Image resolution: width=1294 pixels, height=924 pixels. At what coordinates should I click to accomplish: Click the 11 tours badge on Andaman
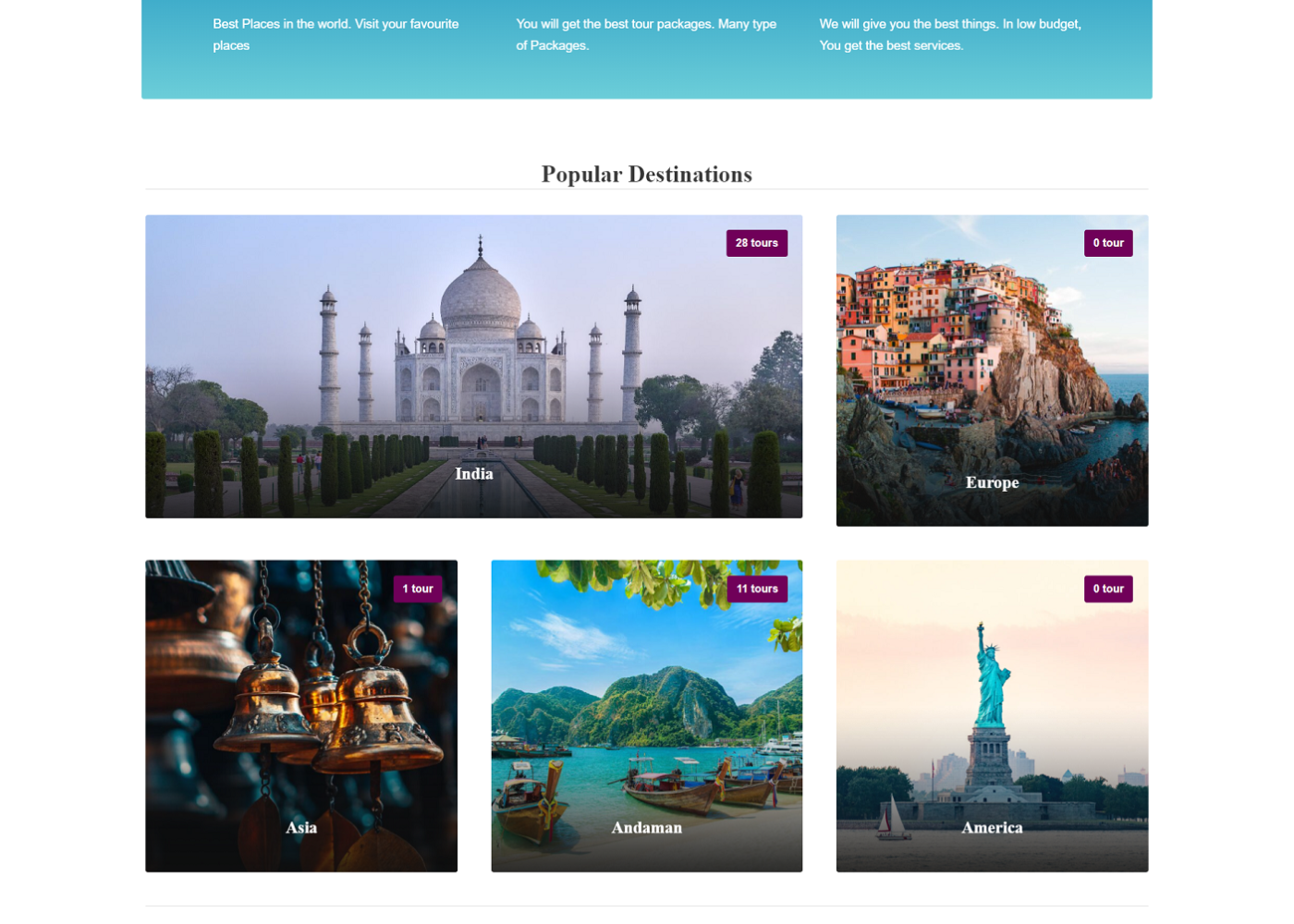[757, 589]
